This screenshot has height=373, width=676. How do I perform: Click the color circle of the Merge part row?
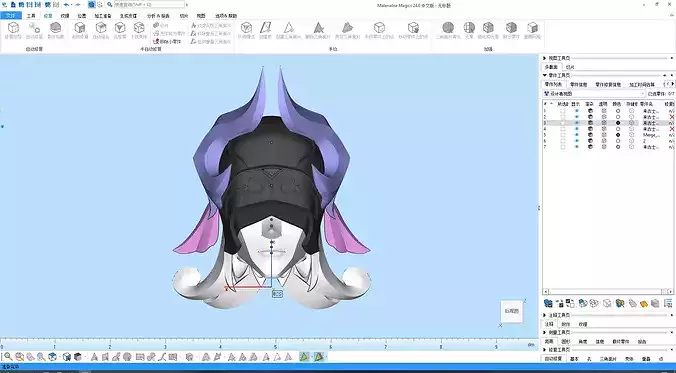(x=618, y=135)
